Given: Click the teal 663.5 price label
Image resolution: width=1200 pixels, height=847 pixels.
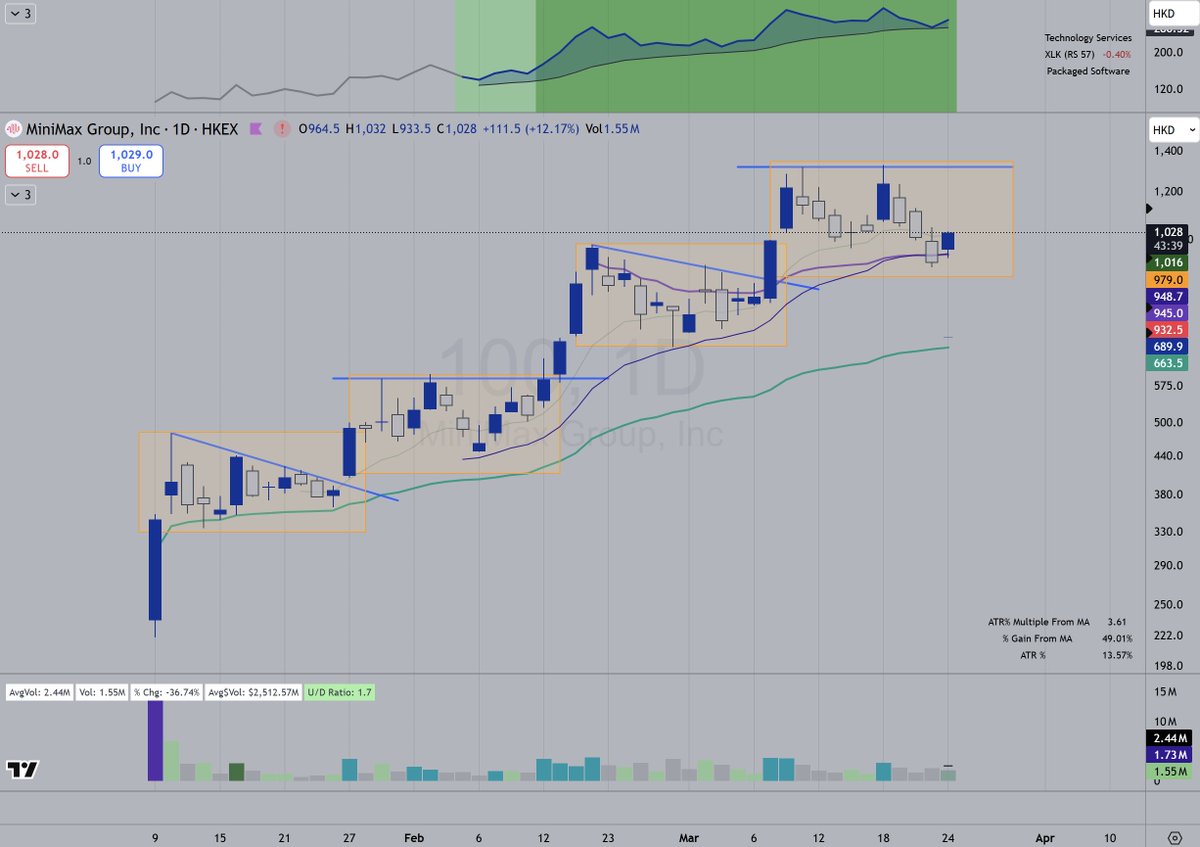Looking at the screenshot, I should click(x=1166, y=363).
